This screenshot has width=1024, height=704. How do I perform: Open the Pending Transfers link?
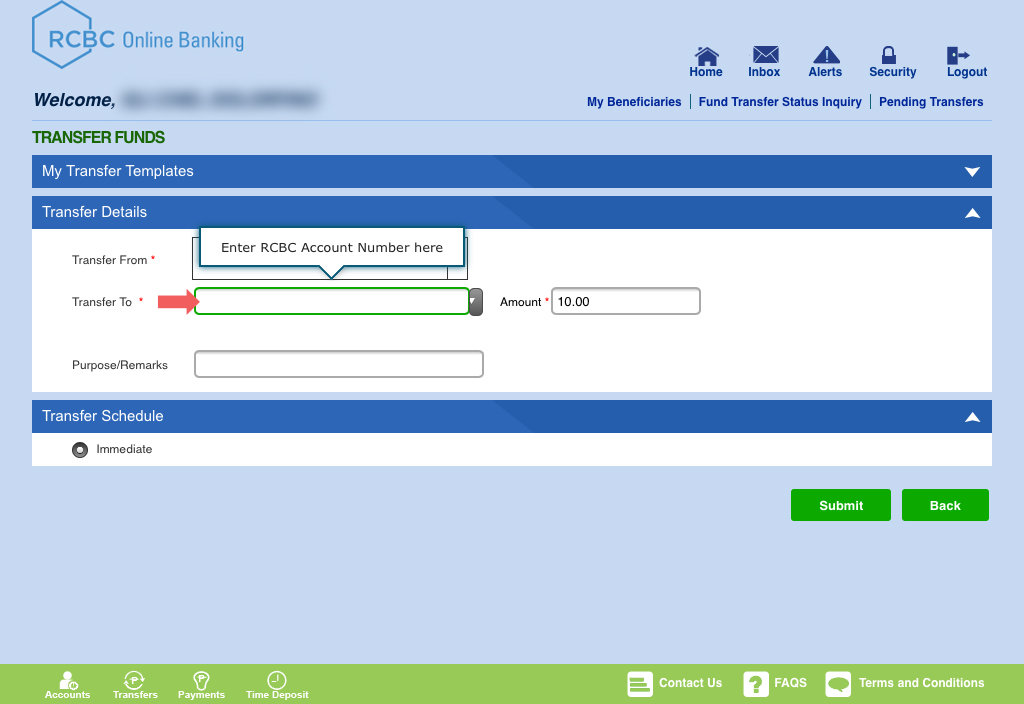pyautogui.click(x=931, y=102)
